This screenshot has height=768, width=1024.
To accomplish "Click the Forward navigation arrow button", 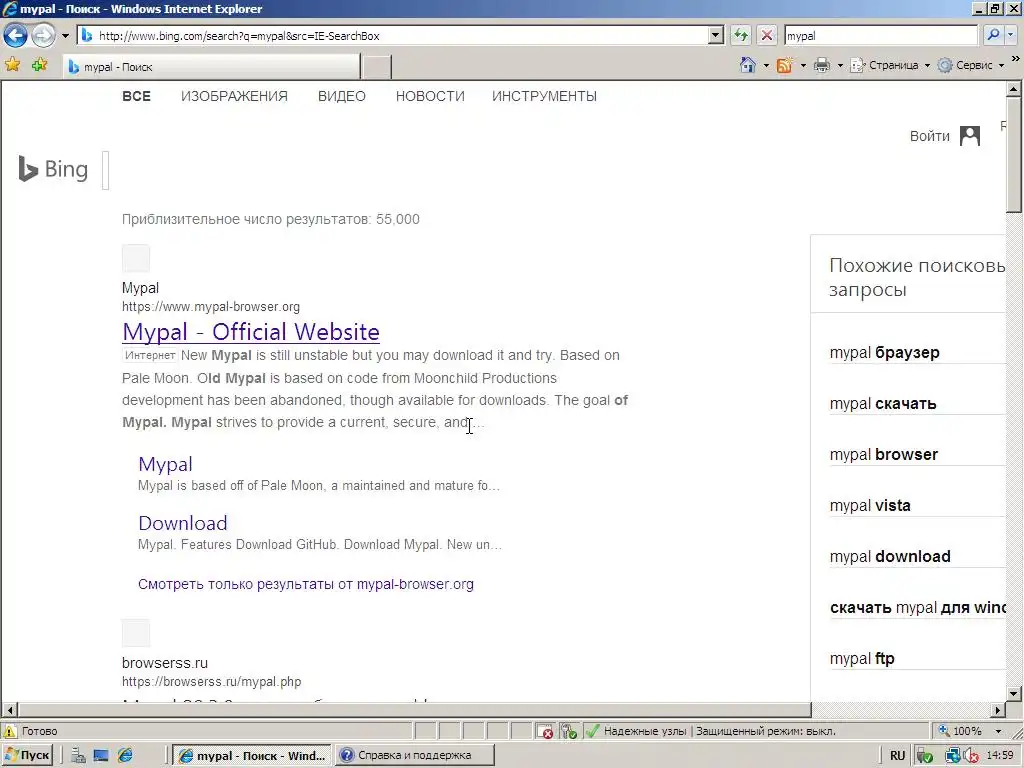I will tap(43, 35).
